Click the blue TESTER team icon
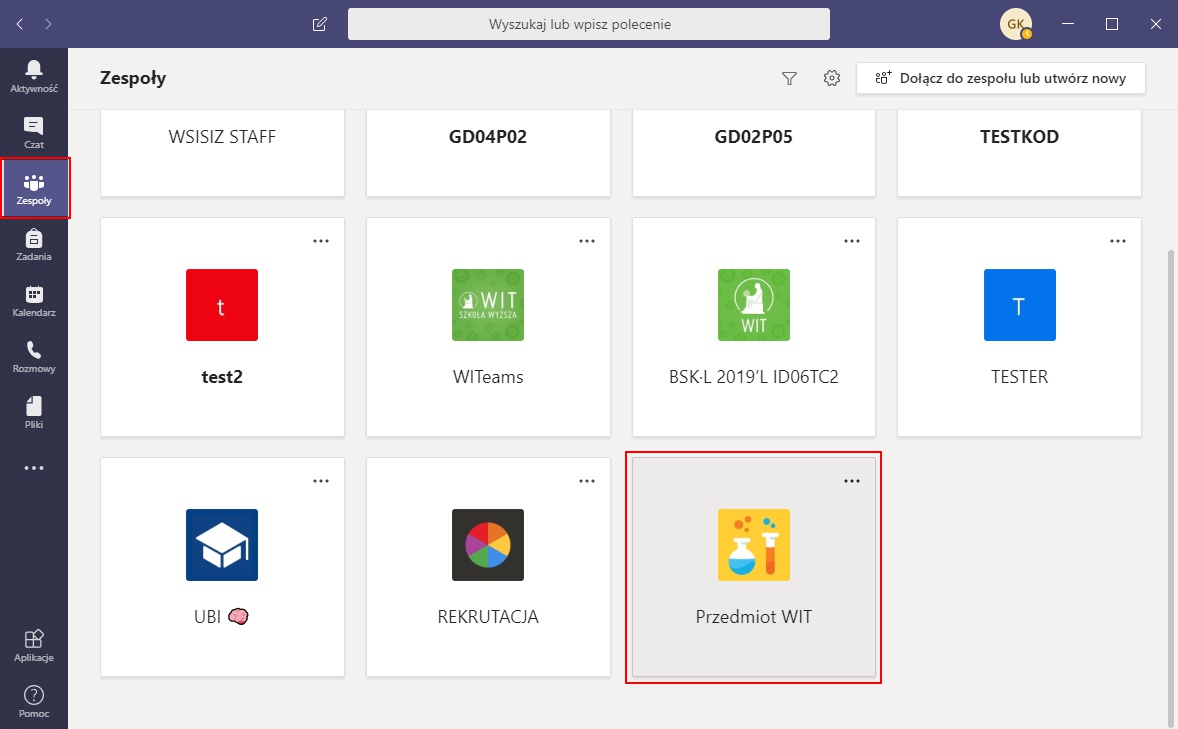1178x729 pixels. point(1019,305)
